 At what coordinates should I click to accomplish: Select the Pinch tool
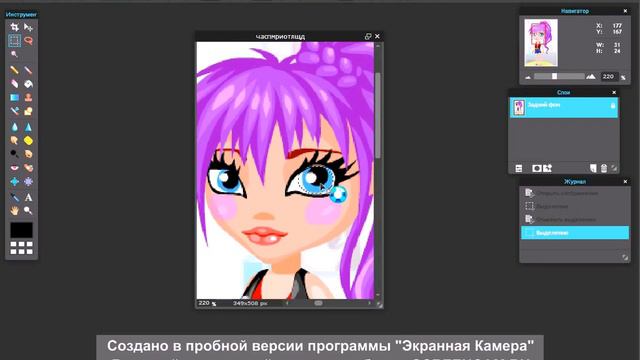[28, 181]
